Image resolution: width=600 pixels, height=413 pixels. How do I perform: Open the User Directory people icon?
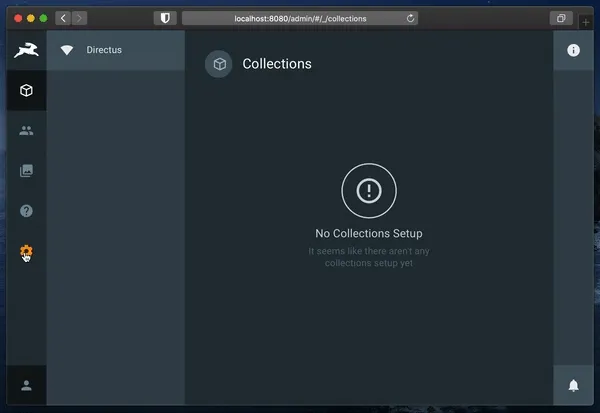click(26, 130)
